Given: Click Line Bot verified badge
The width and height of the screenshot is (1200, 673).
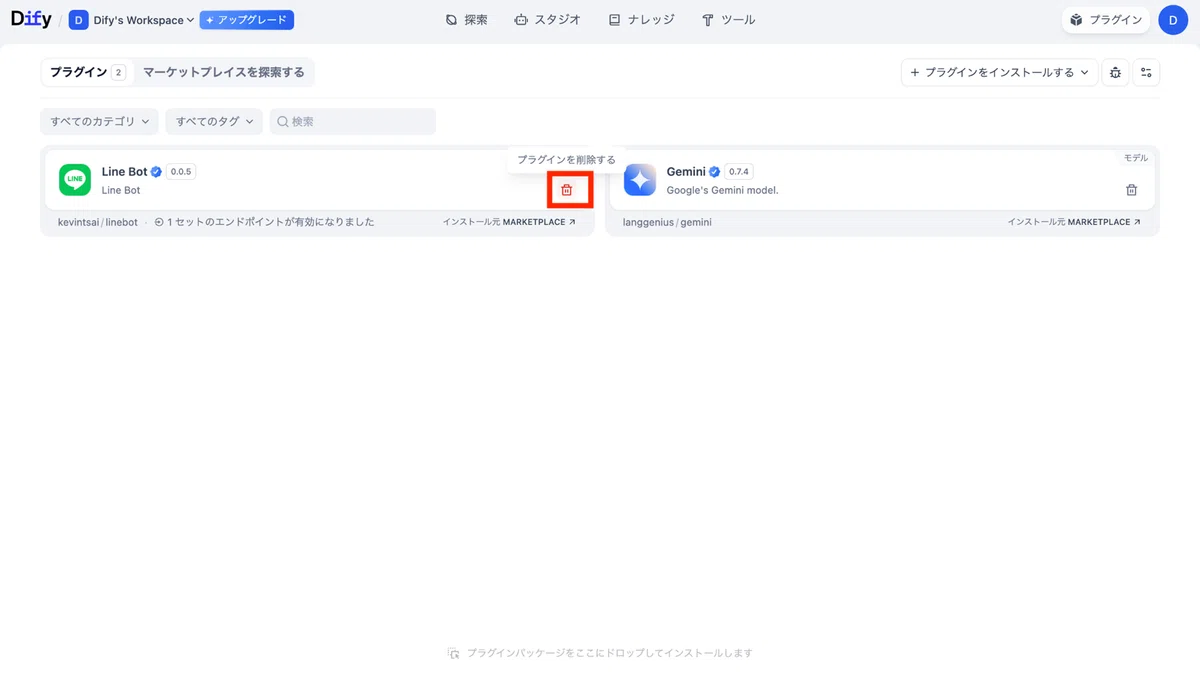Looking at the screenshot, I should coord(156,172).
